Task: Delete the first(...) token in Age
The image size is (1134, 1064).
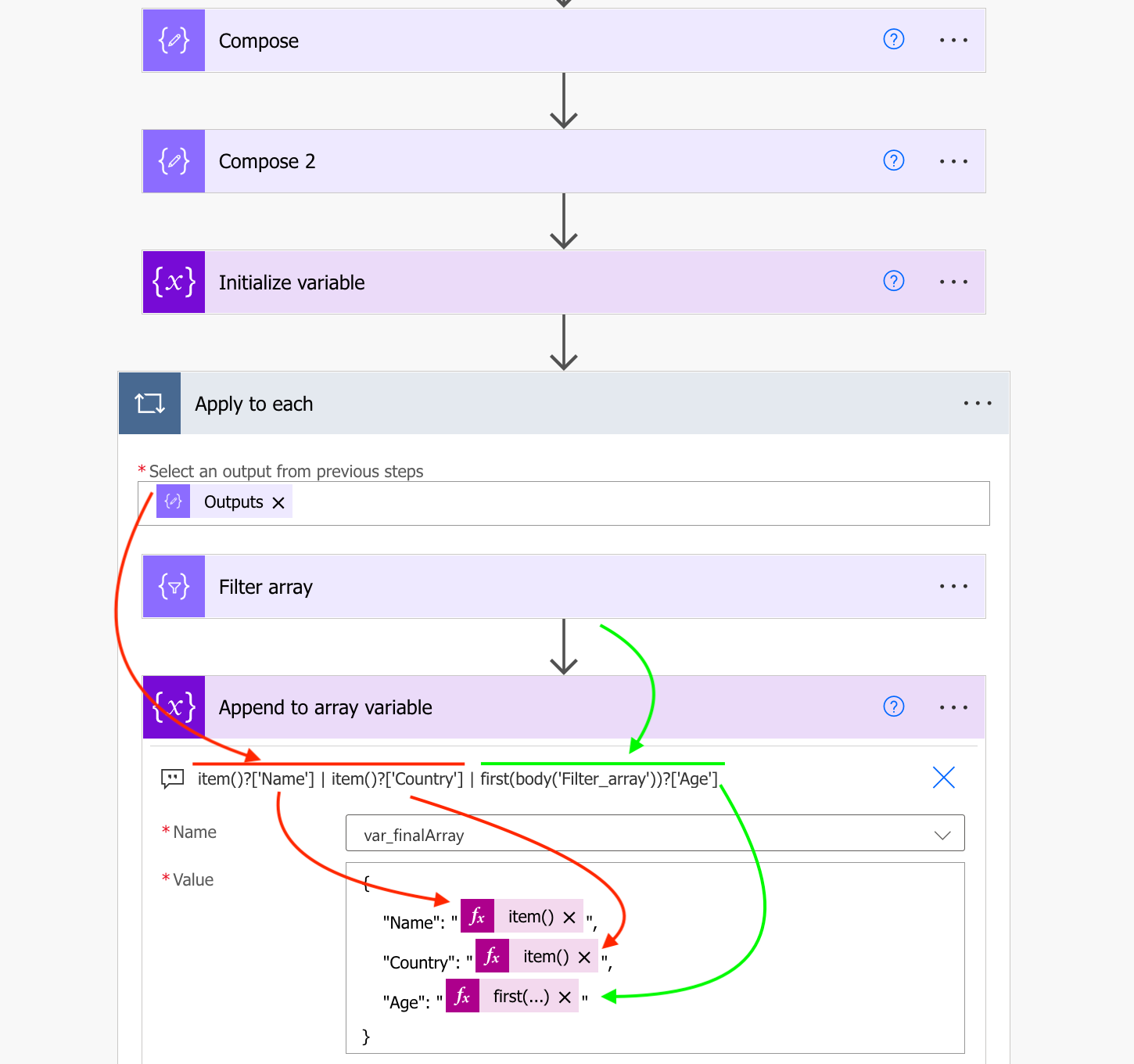Action: coord(565,997)
